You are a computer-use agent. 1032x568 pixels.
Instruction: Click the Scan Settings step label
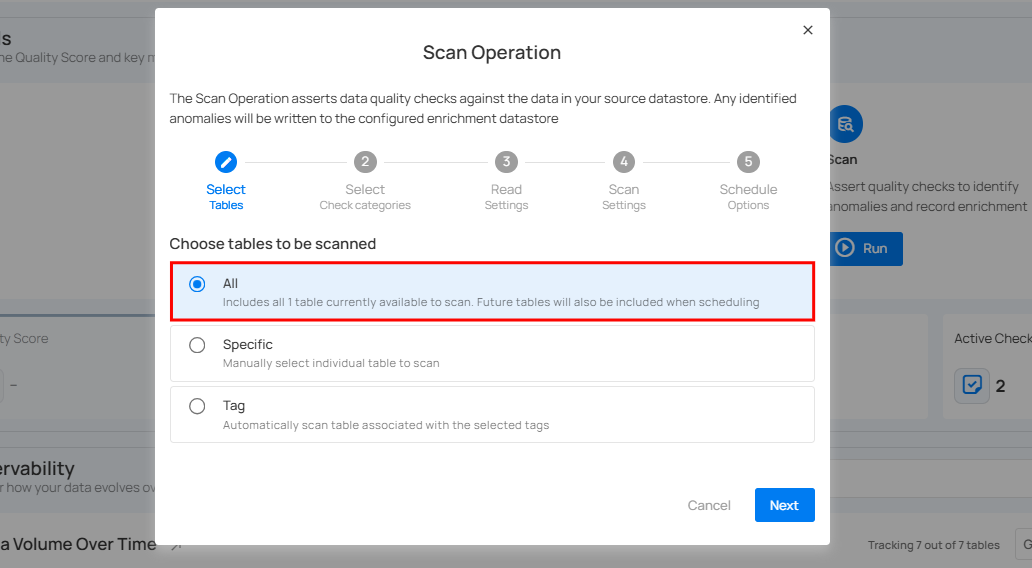[624, 197]
